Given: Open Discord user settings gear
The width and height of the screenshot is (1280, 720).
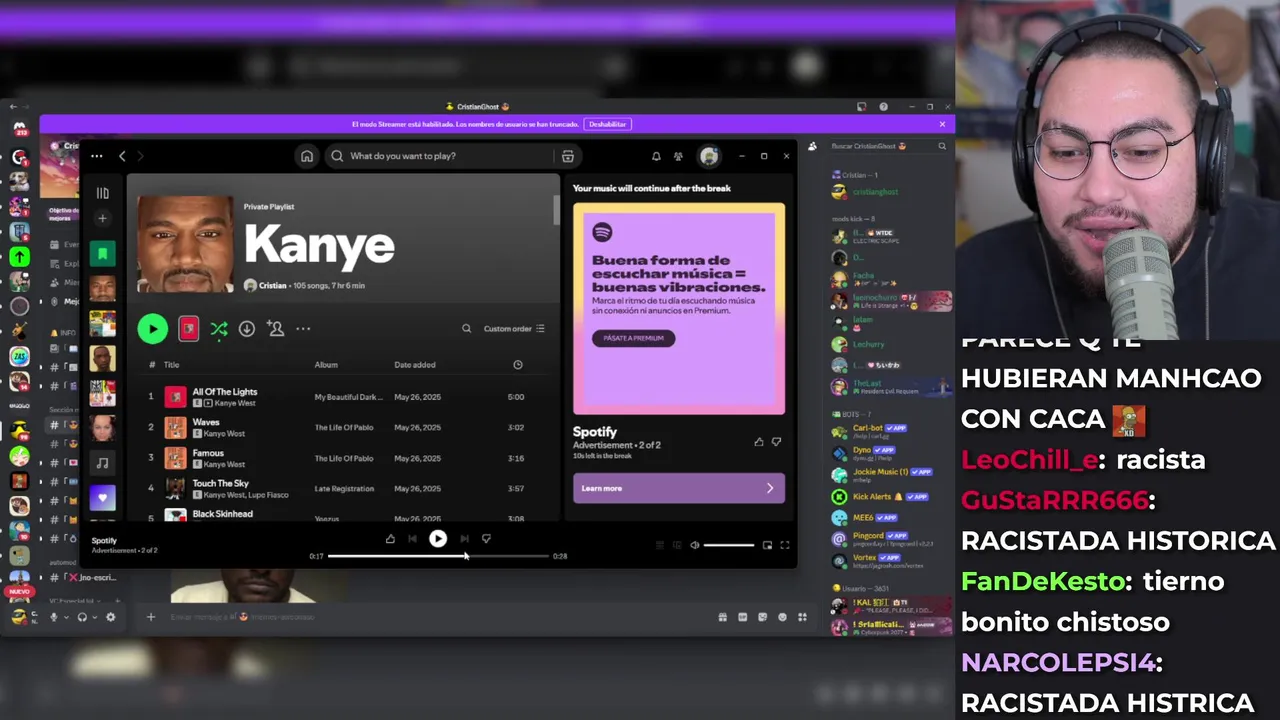Looking at the screenshot, I should [x=111, y=617].
